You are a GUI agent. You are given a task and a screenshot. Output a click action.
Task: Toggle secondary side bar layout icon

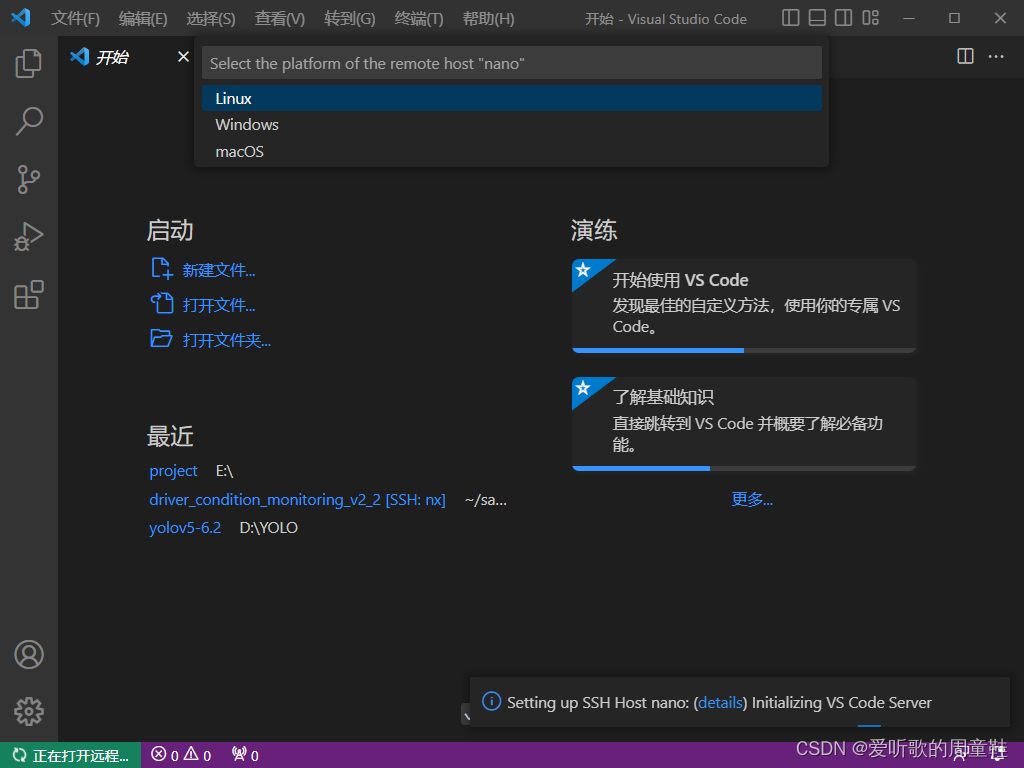click(x=844, y=18)
